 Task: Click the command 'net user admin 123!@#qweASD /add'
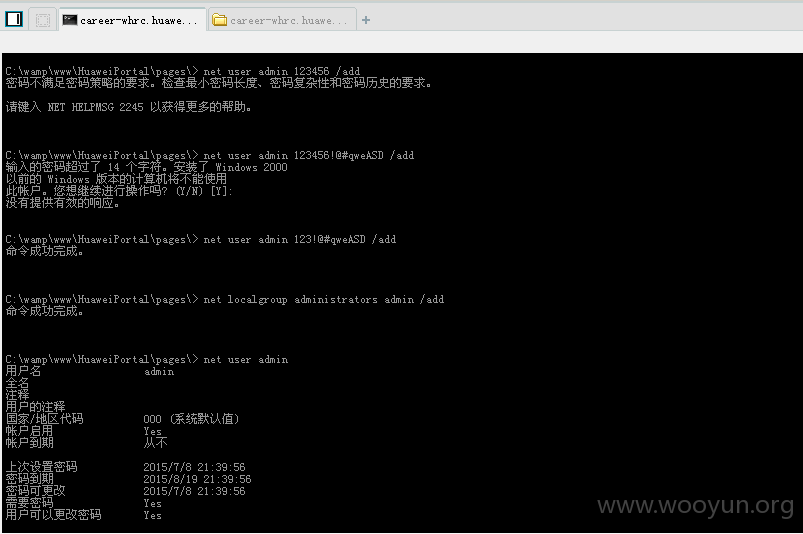pos(300,239)
